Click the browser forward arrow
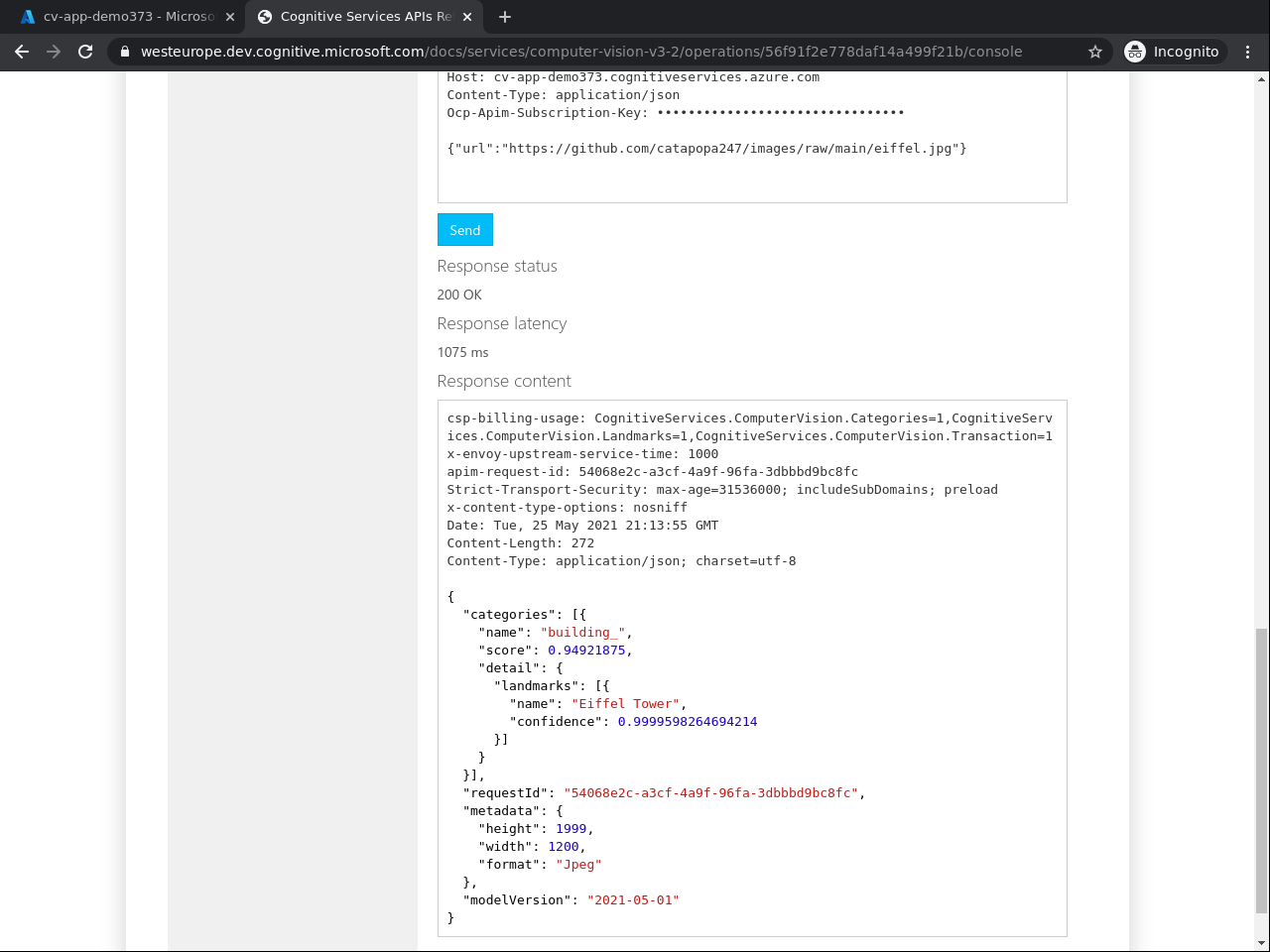 click(x=54, y=52)
